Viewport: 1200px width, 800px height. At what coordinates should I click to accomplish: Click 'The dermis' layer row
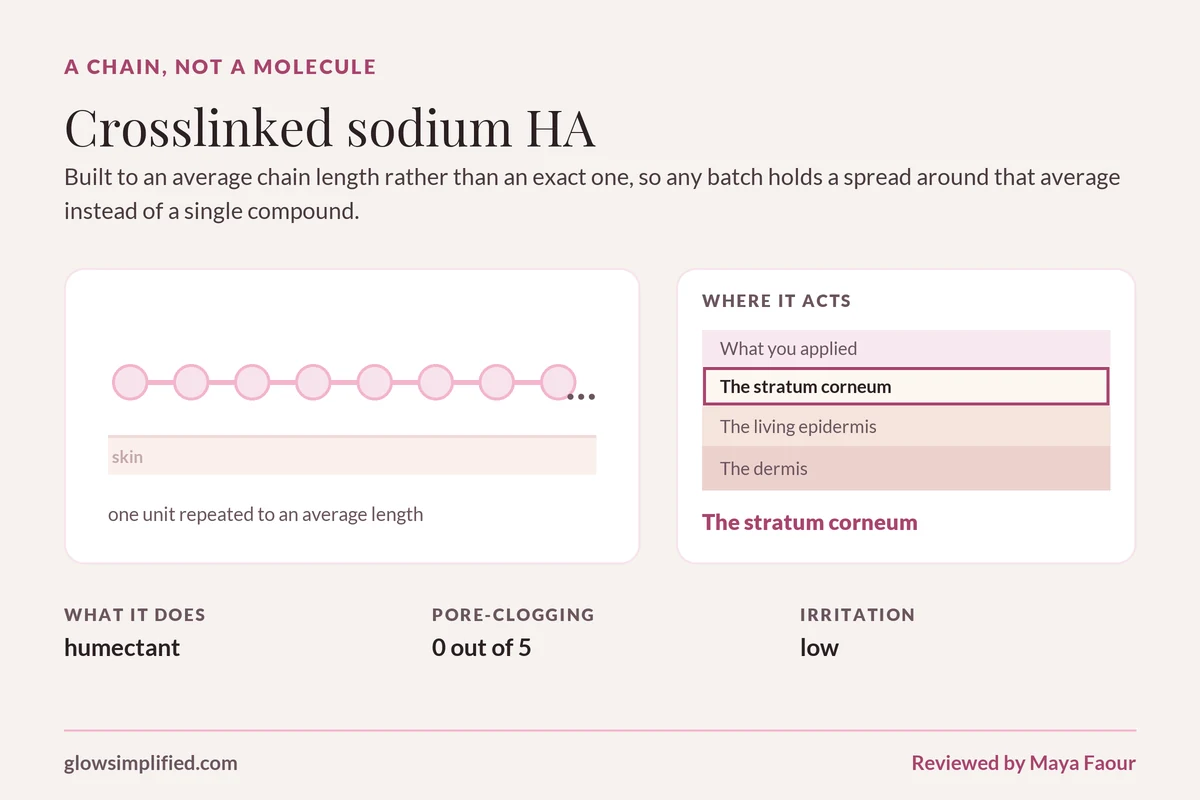906,469
